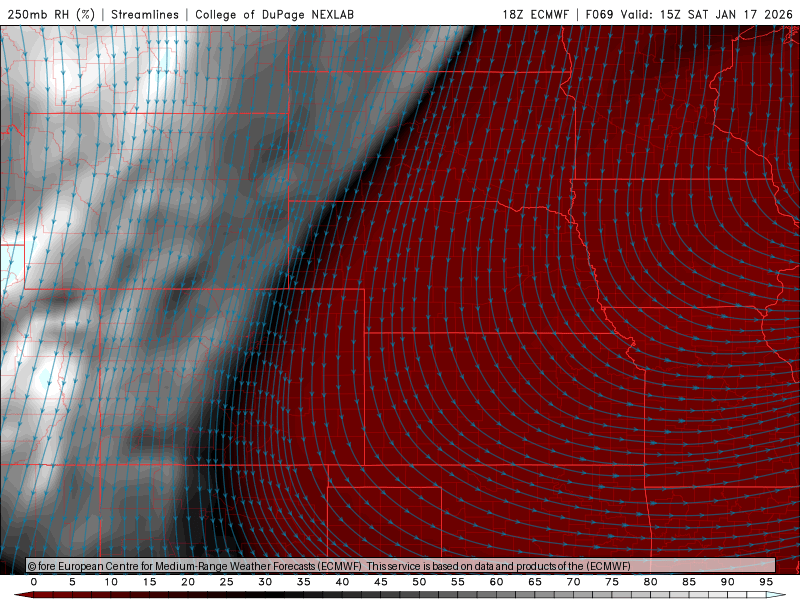
Task: Click the '40' value on the color scale
Action: pyautogui.click(x=342, y=582)
